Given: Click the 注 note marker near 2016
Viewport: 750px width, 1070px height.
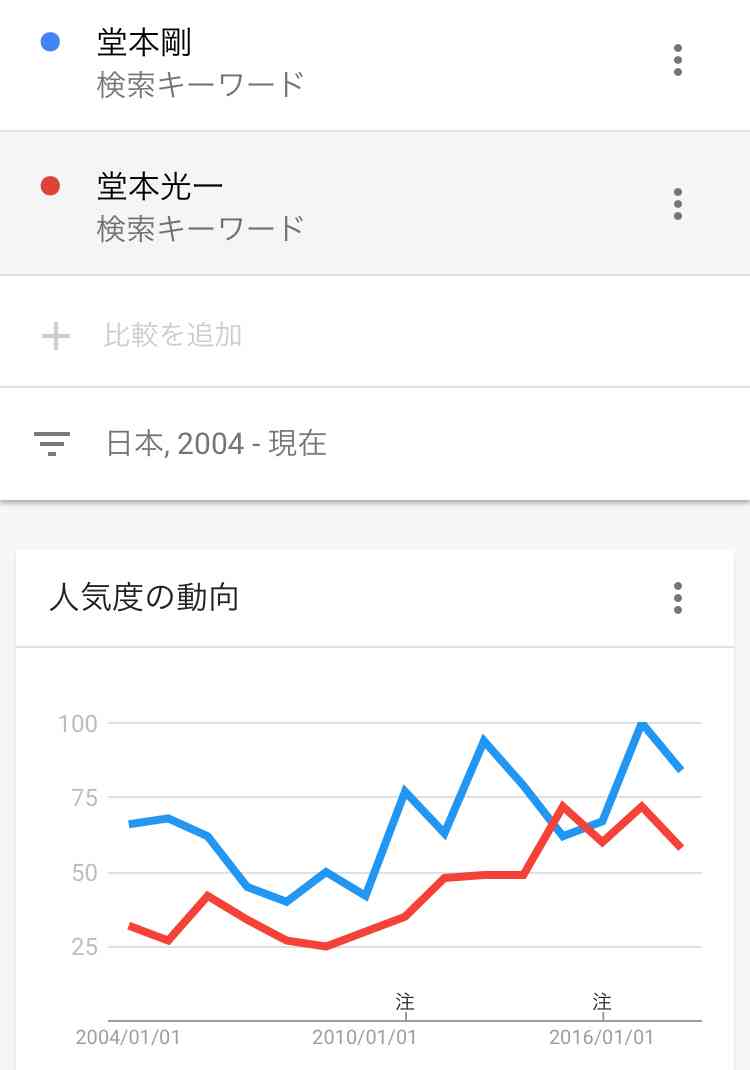Looking at the screenshot, I should 601,1002.
